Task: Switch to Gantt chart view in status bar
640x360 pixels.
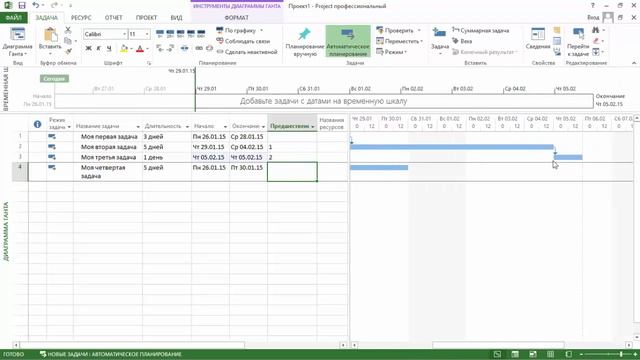Action: (x=497, y=354)
